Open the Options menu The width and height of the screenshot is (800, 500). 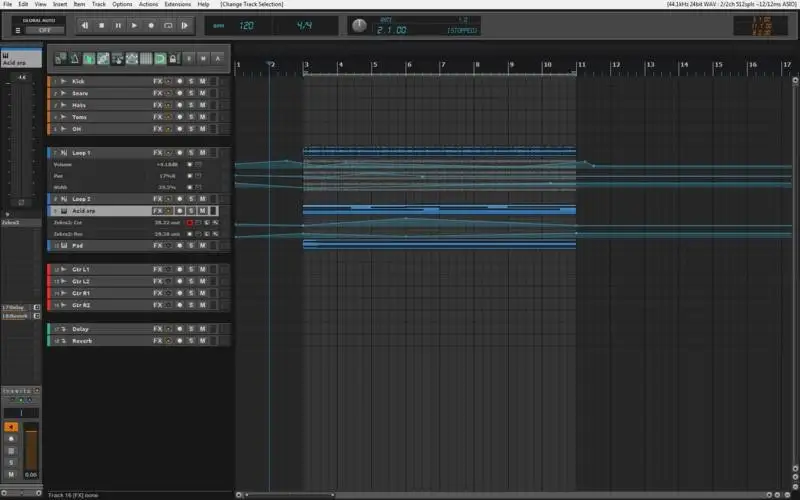122,4
